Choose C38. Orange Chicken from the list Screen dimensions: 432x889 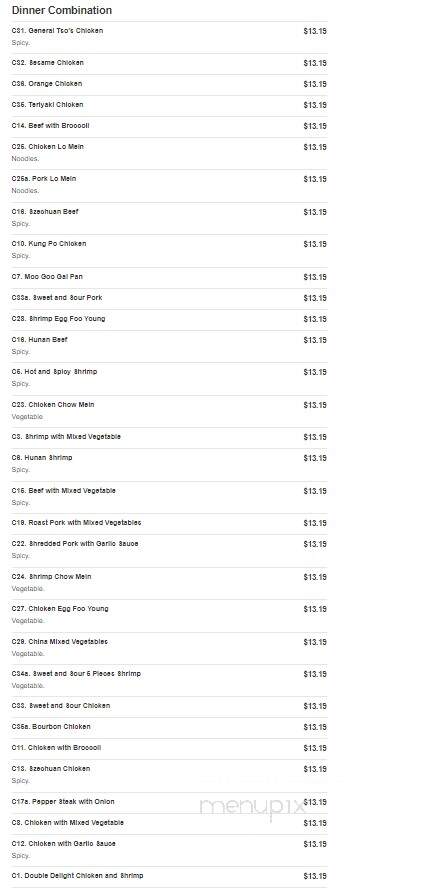pyautogui.click(x=170, y=84)
